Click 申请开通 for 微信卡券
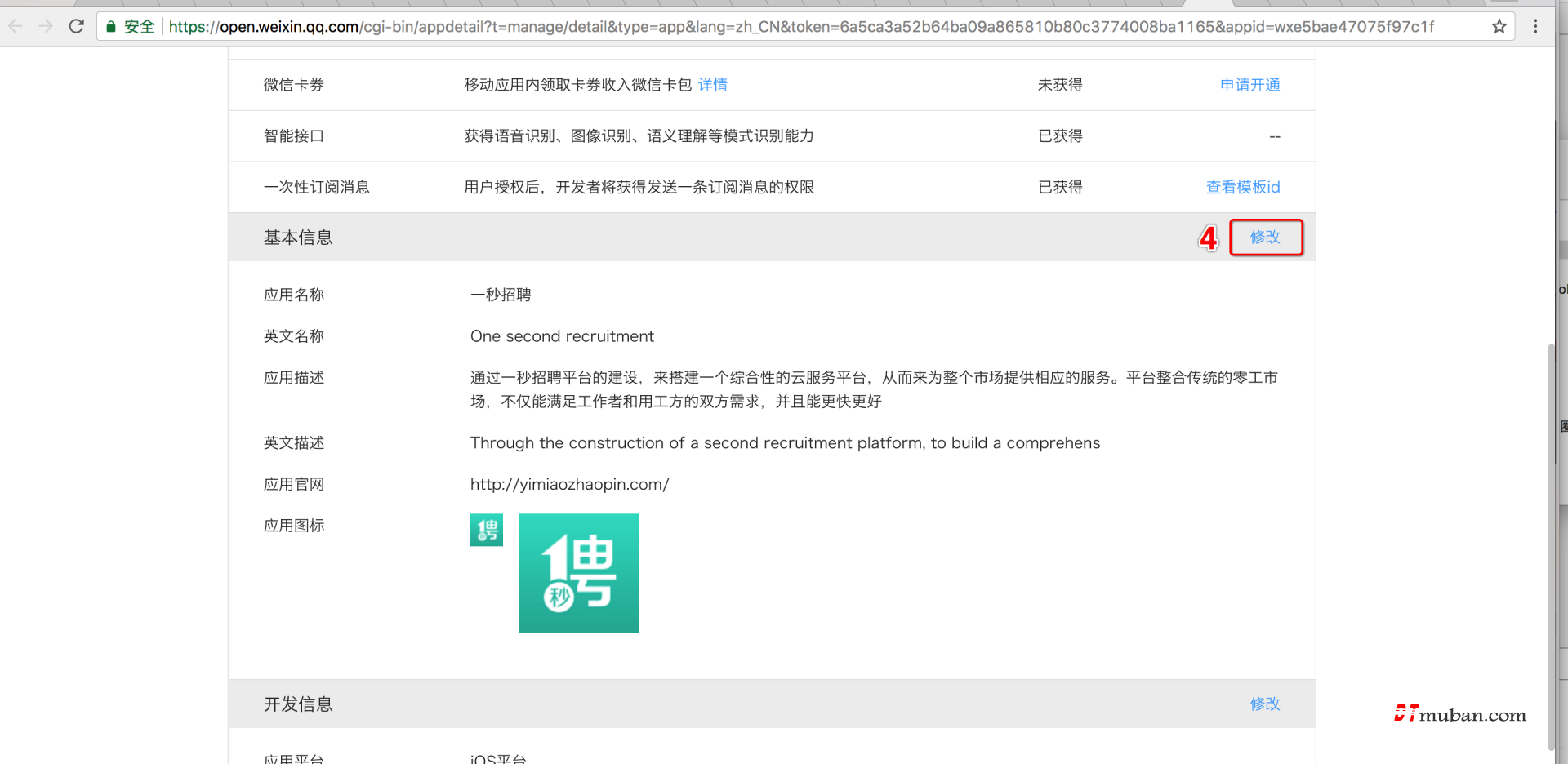Image resolution: width=1568 pixels, height=764 pixels. point(1249,85)
